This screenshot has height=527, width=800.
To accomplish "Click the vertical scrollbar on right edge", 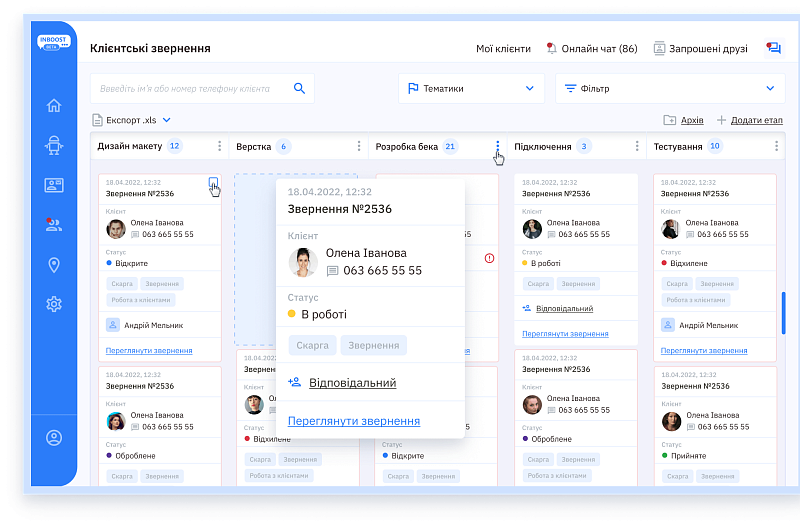I will coord(783,310).
